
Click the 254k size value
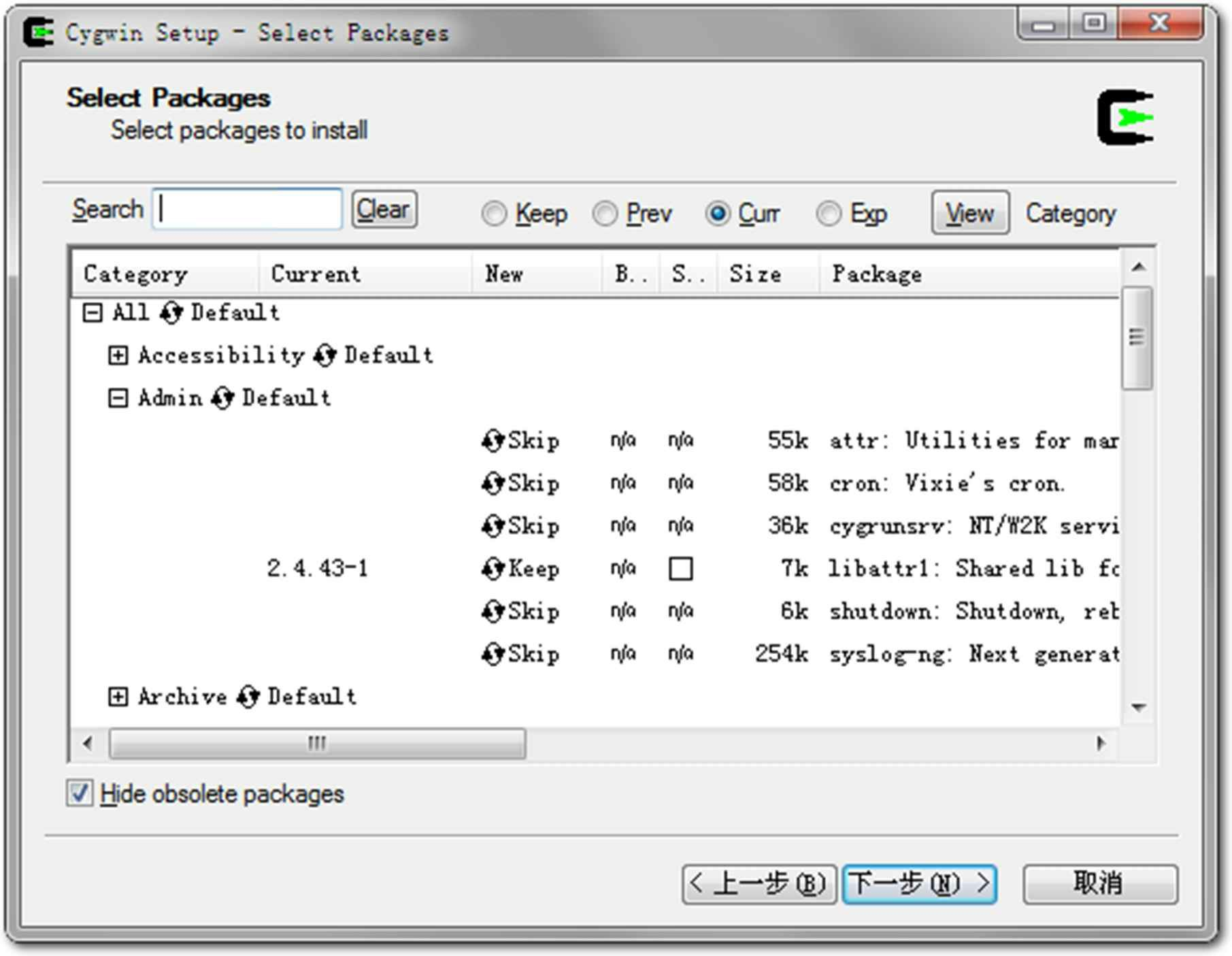pos(782,655)
